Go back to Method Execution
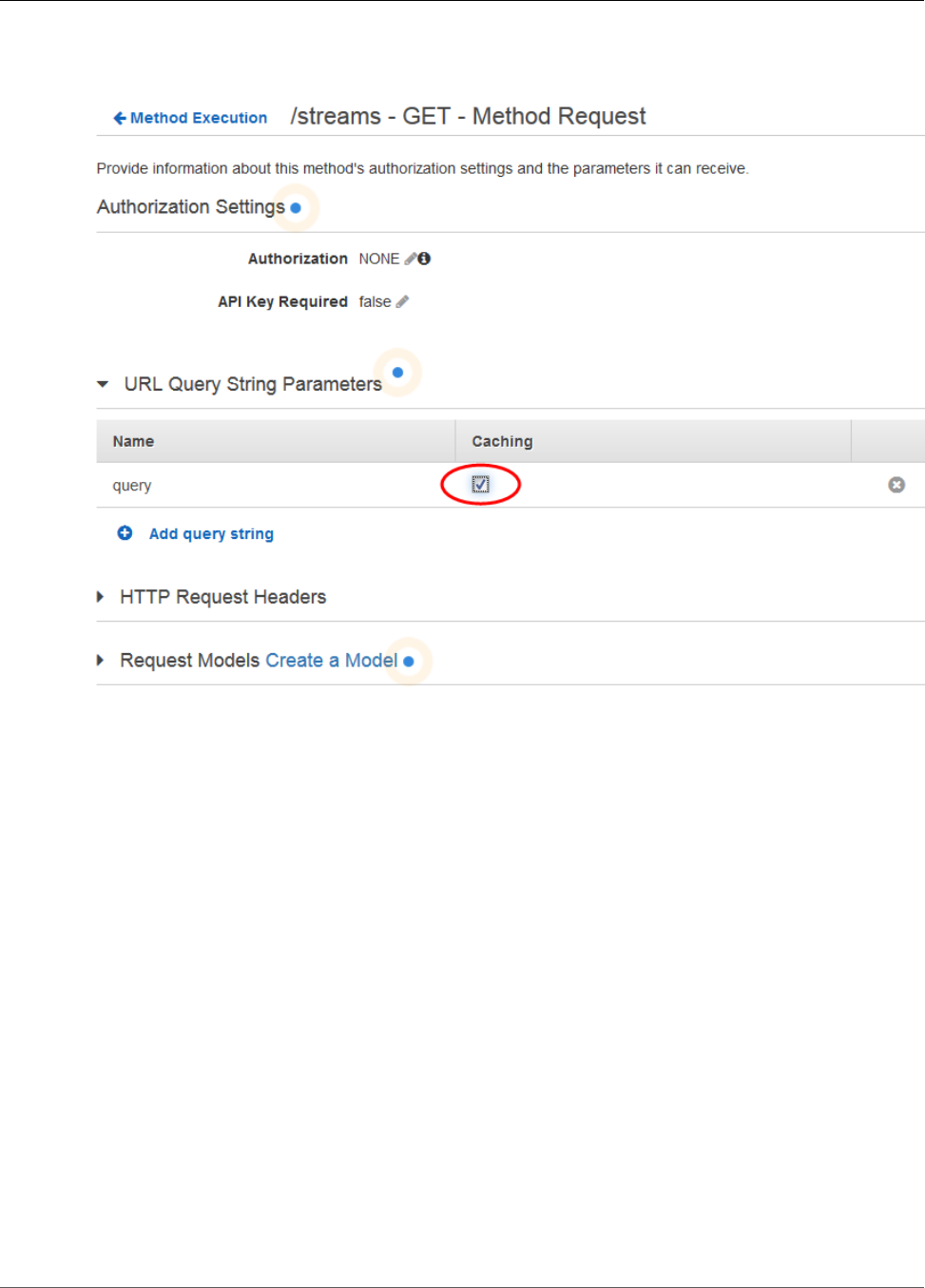Screen dimensions: 925x1288 point(199,118)
